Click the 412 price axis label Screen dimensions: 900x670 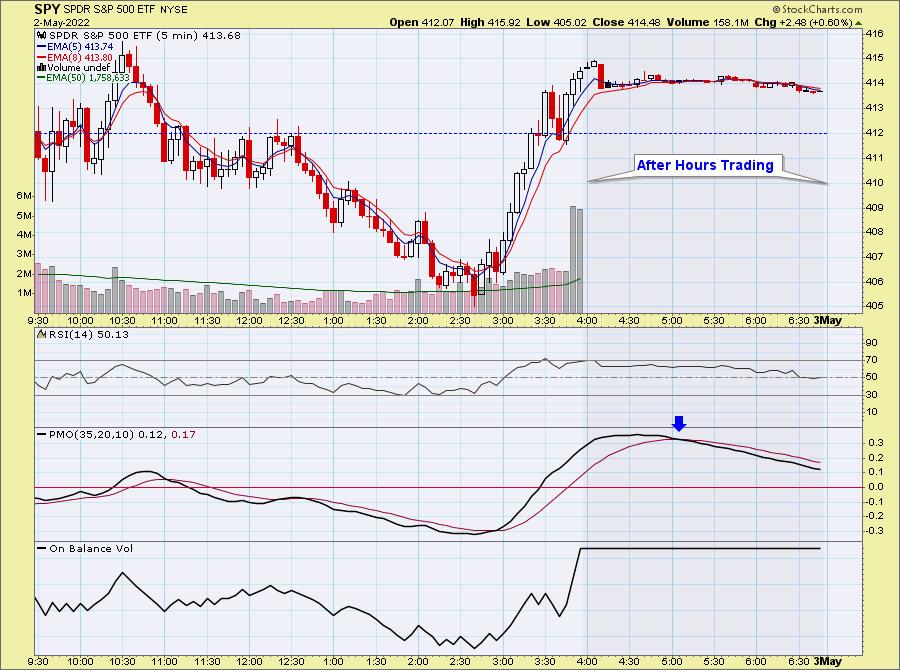(x=874, y=133)
